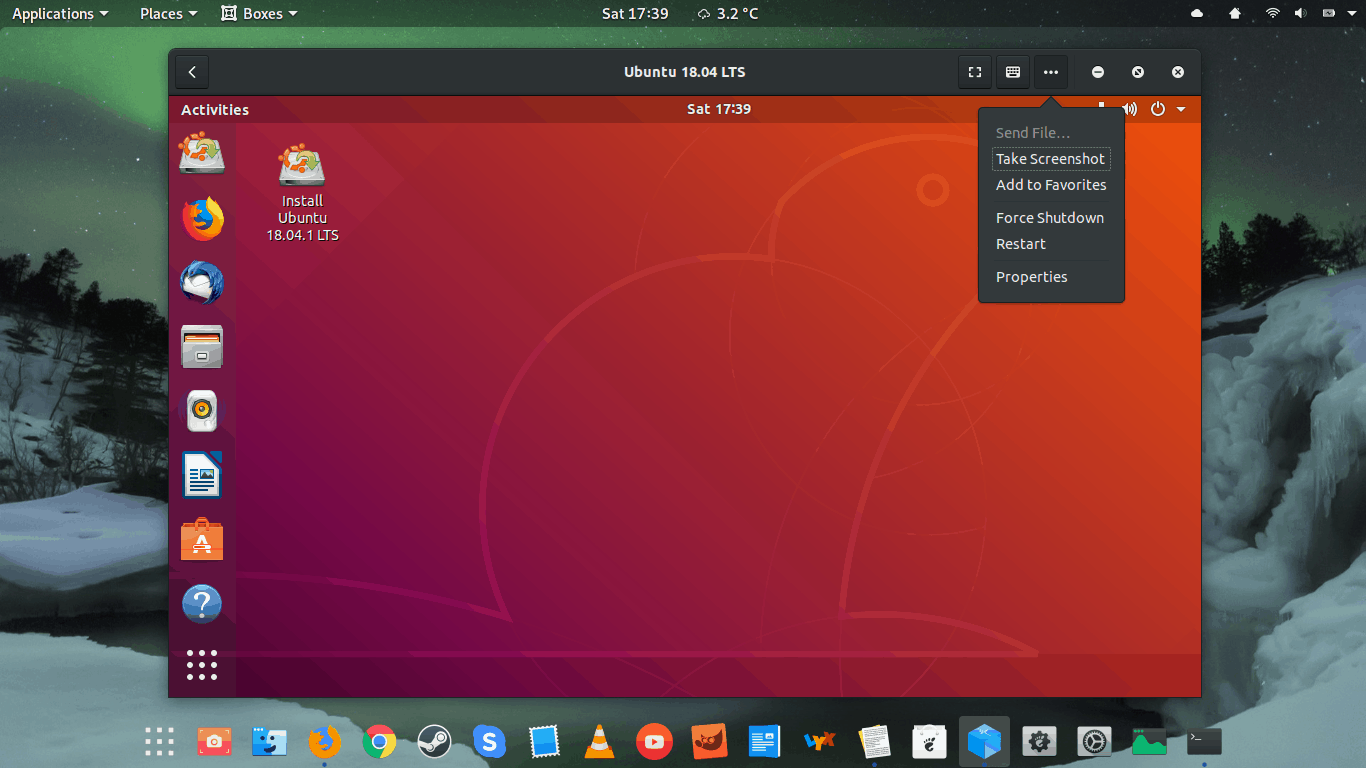Choose Add to Favorites menu entry
1366x768 pixels.
1050,185
